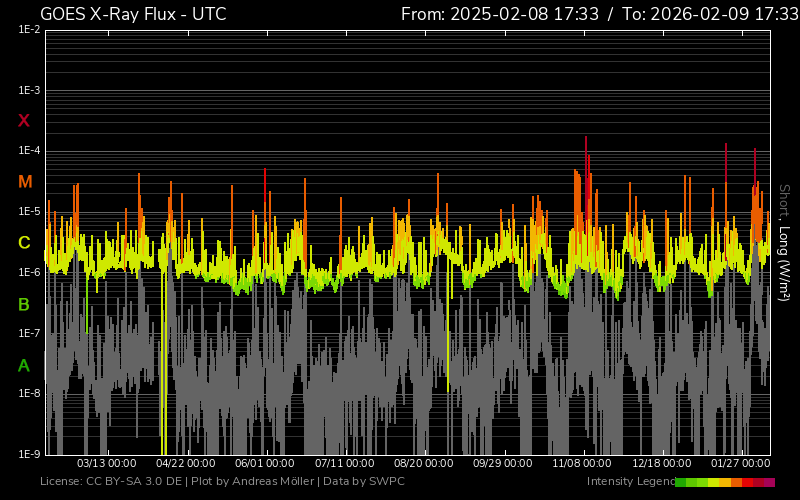Click the Intensity Legend color gradient bar
Viewport: 800px width, 500px height.
(725, 482)
